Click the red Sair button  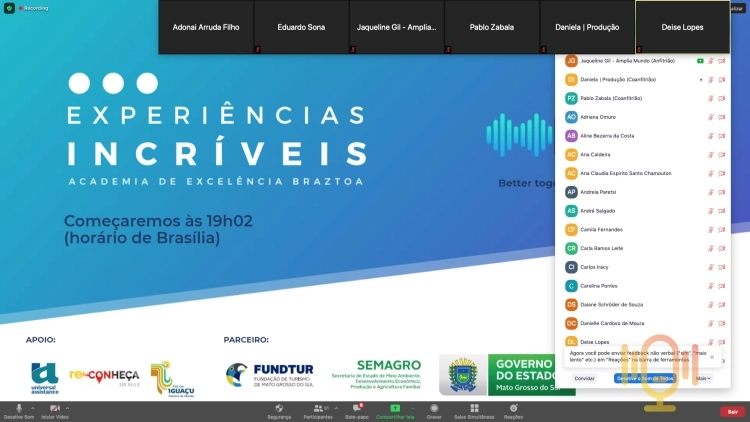(733, 411)
